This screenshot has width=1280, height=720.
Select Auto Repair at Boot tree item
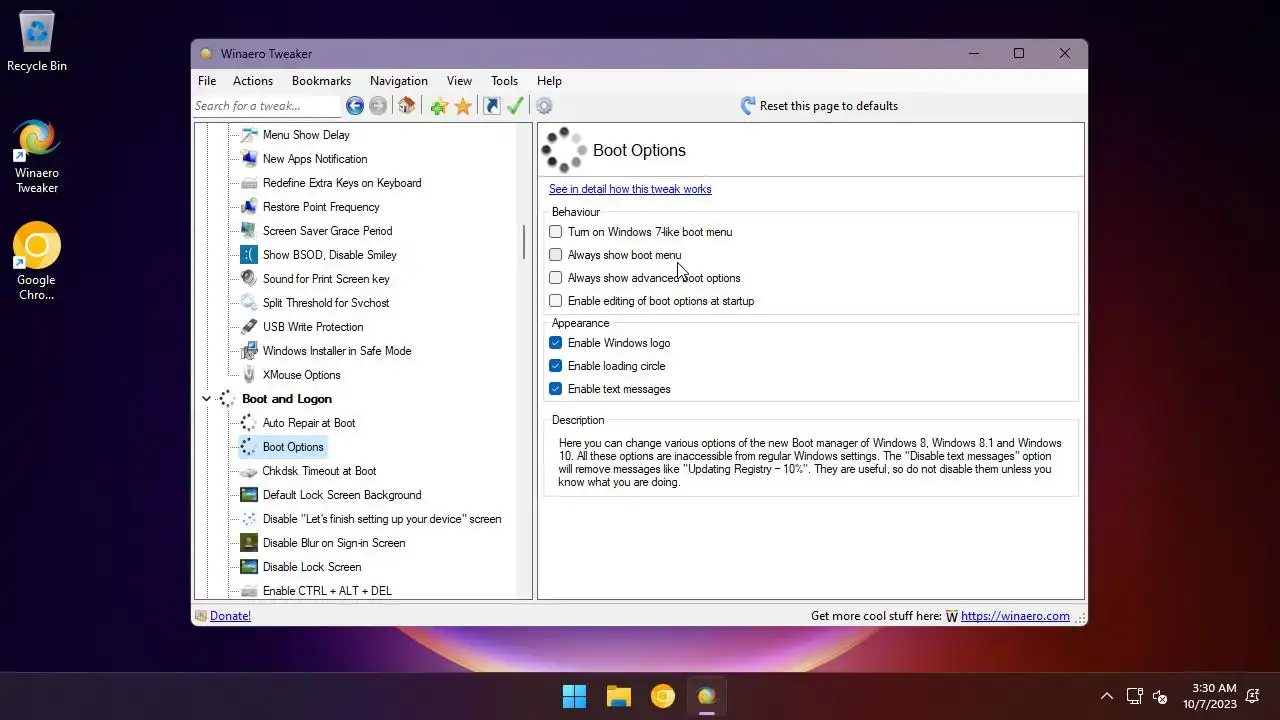click(x=309, y=423)
